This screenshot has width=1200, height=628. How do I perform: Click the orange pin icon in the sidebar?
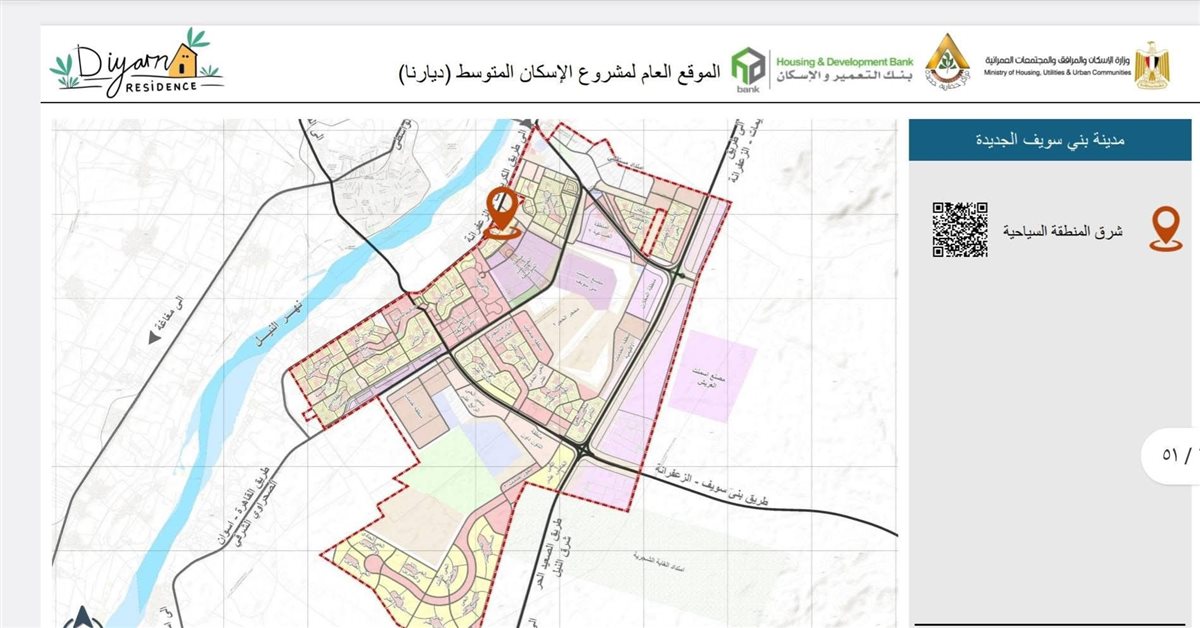pyautogui.click(x=1161, y=229)
